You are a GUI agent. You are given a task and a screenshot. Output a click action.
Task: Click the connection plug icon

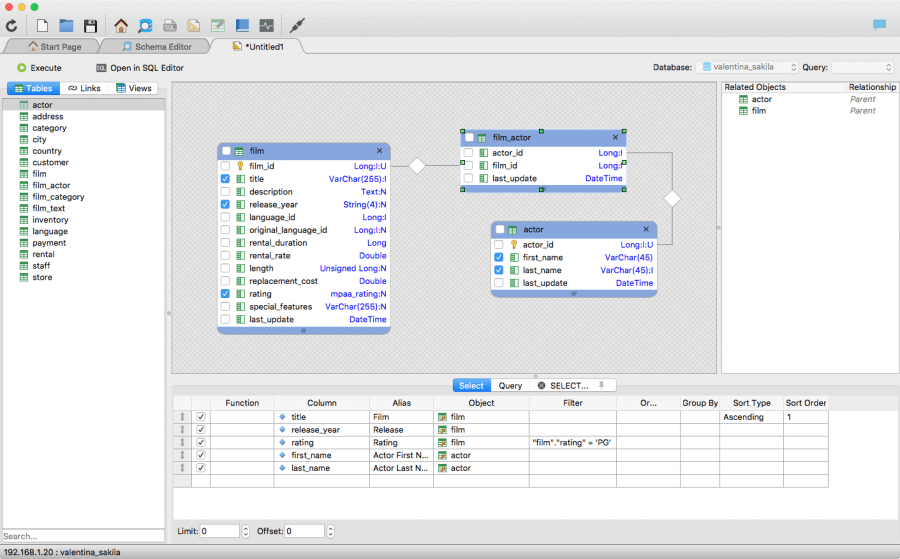coord(297,26)
